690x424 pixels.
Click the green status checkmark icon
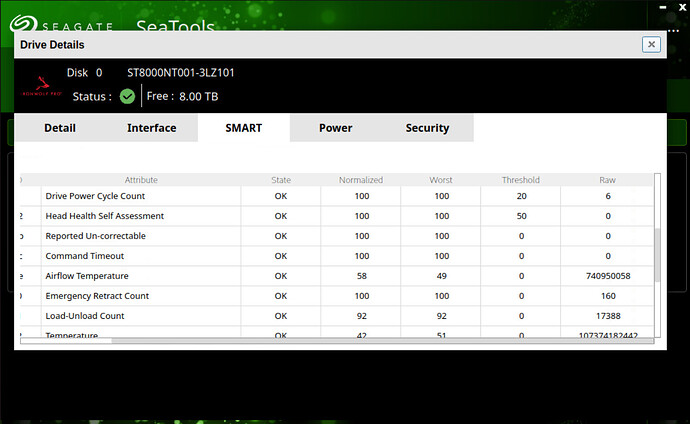pyautogui.click(x=127, y=96)
